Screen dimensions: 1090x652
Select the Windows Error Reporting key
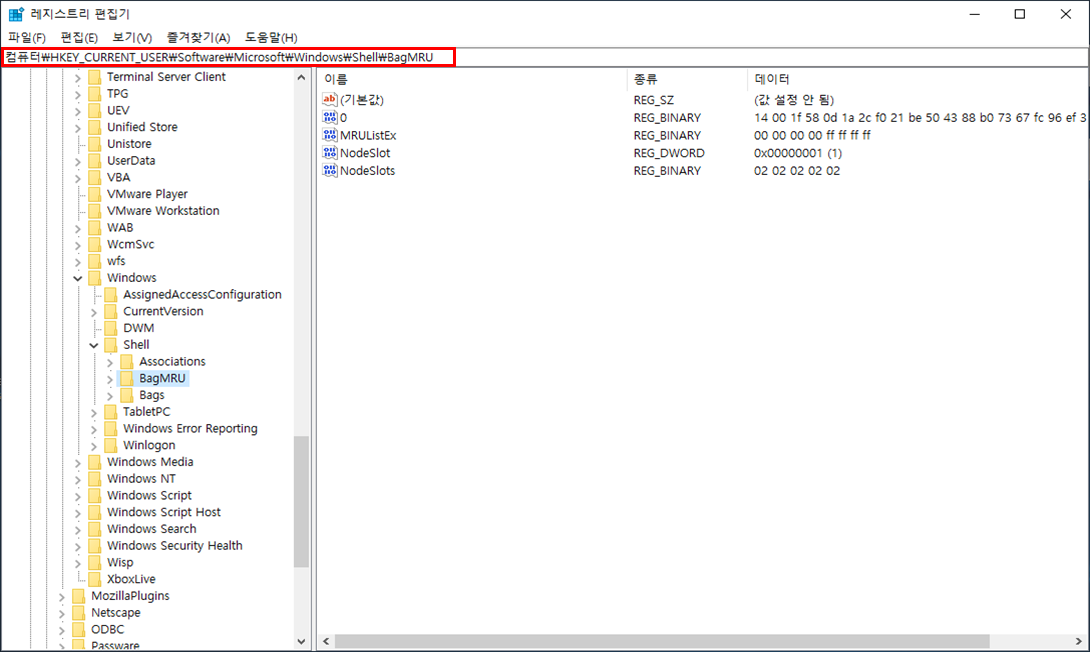pyautogui.click(x=190, y=429)
